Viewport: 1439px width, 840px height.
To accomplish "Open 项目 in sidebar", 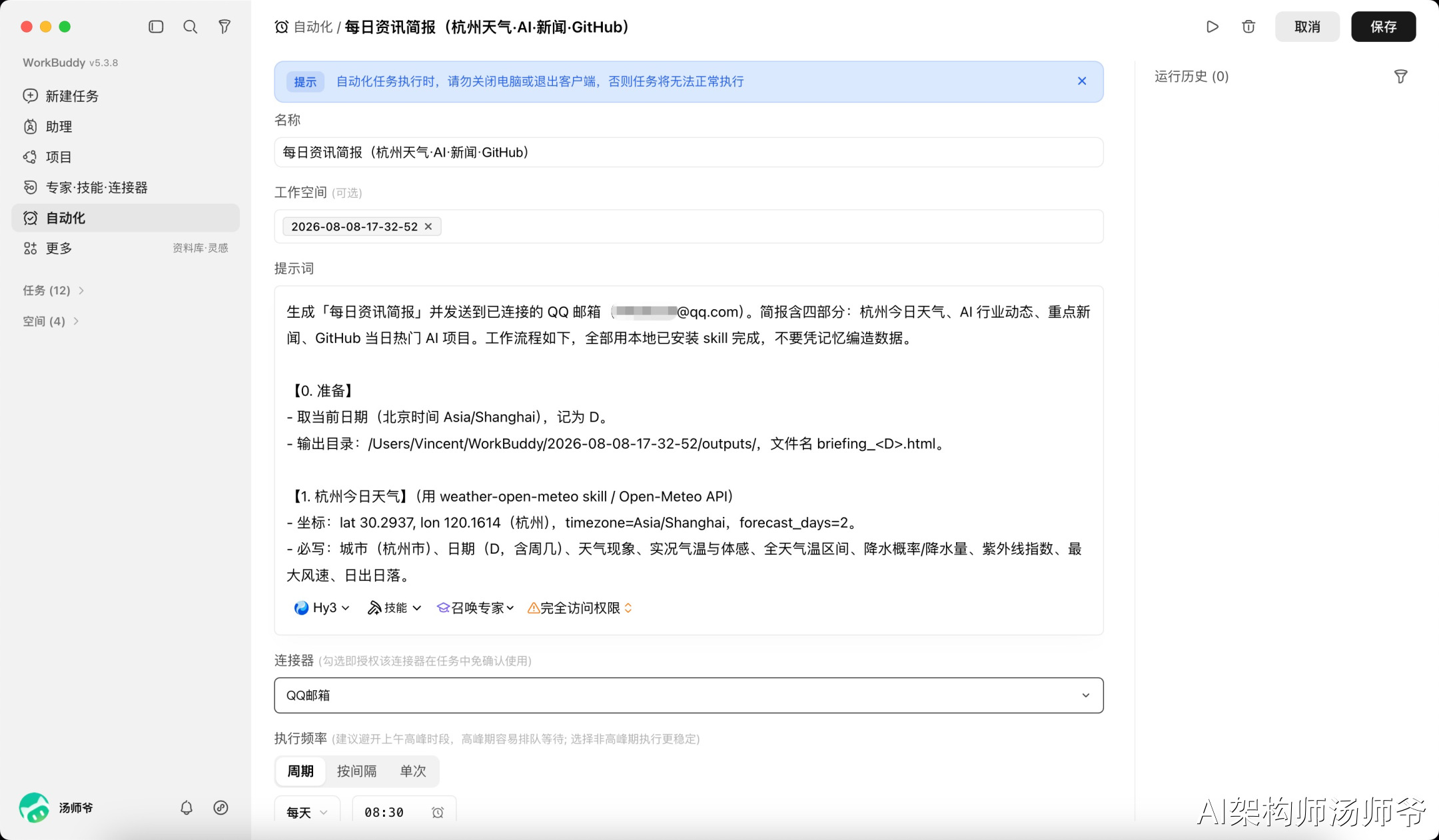I will 125,157.
